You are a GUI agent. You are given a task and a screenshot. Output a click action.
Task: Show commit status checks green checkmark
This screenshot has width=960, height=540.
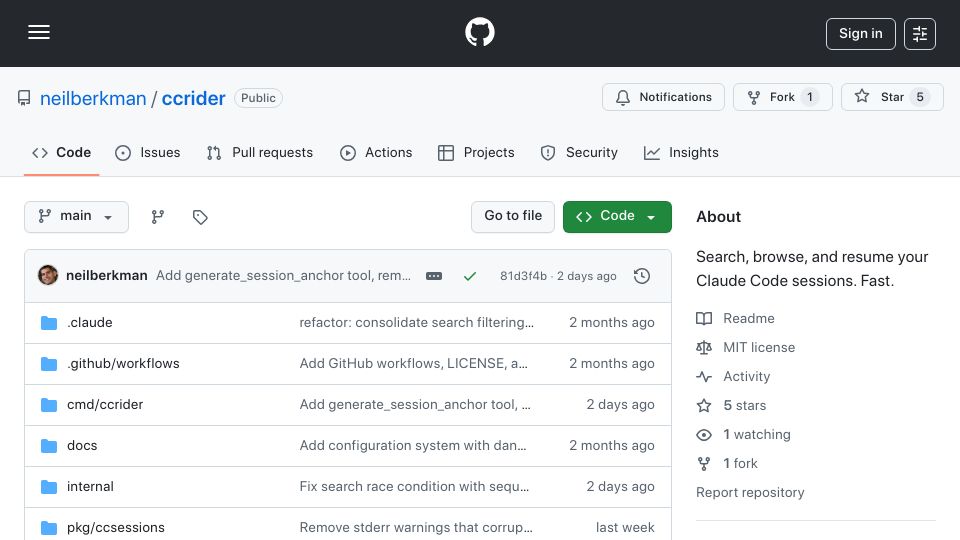tap(470, 276)
